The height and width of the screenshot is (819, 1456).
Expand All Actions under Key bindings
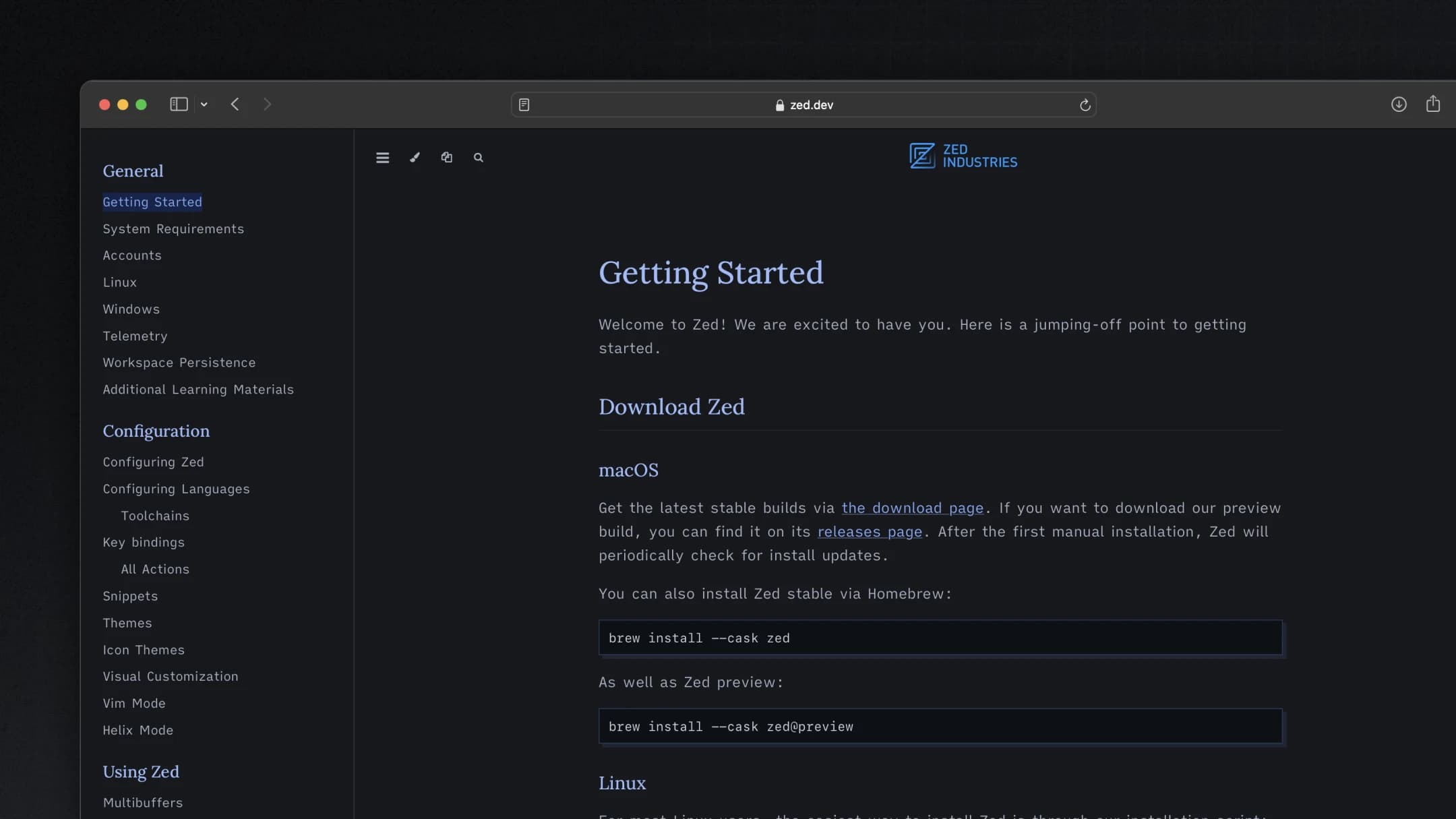click(155, 569)
